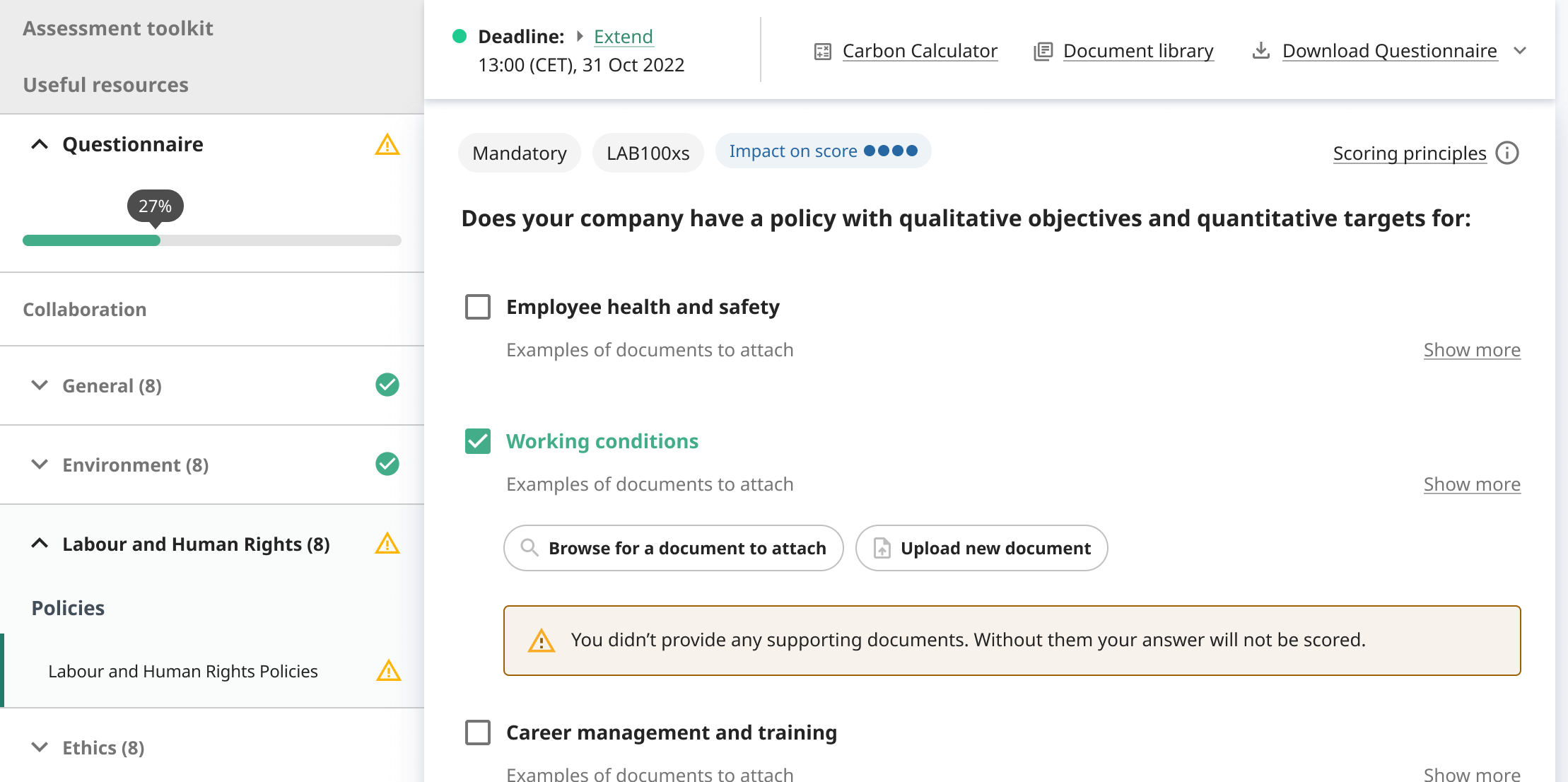The image size is (1568, 782).
Task: Click the General section green checkmark icon
Action: tap(387, 385)
